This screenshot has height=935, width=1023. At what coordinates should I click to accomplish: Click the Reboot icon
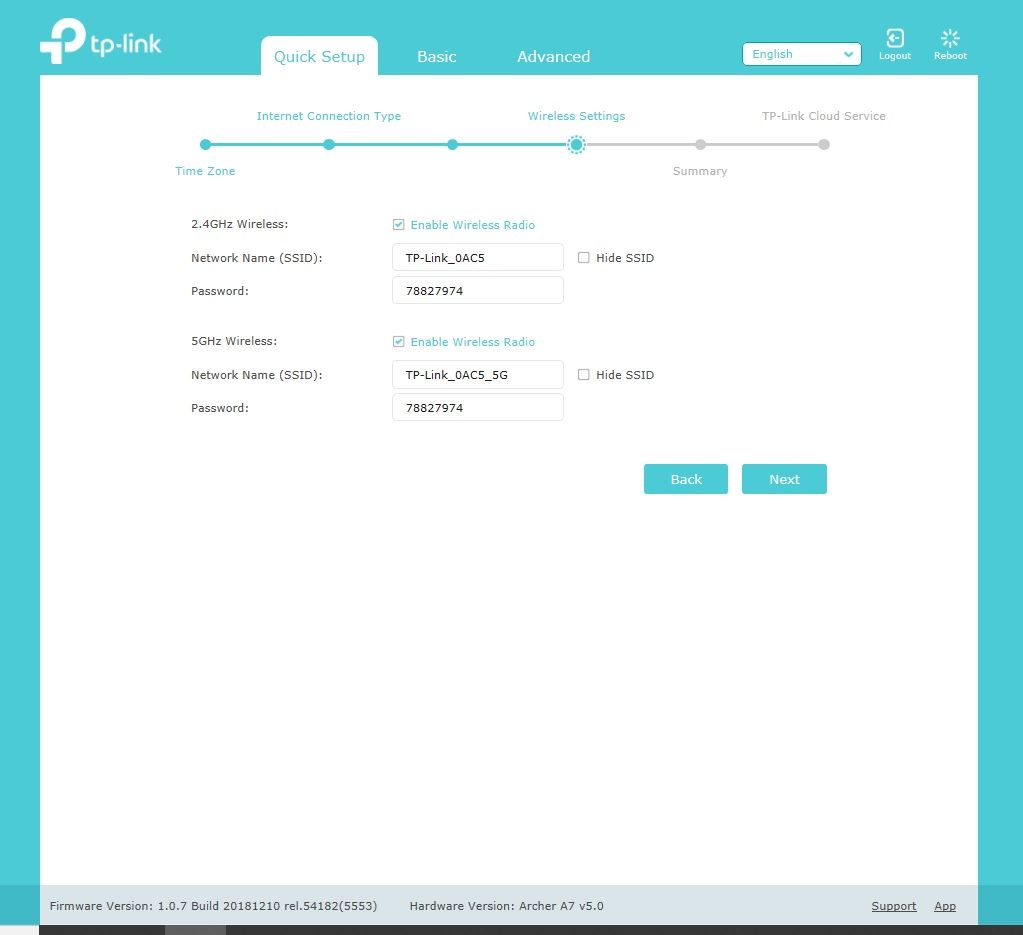949,42
